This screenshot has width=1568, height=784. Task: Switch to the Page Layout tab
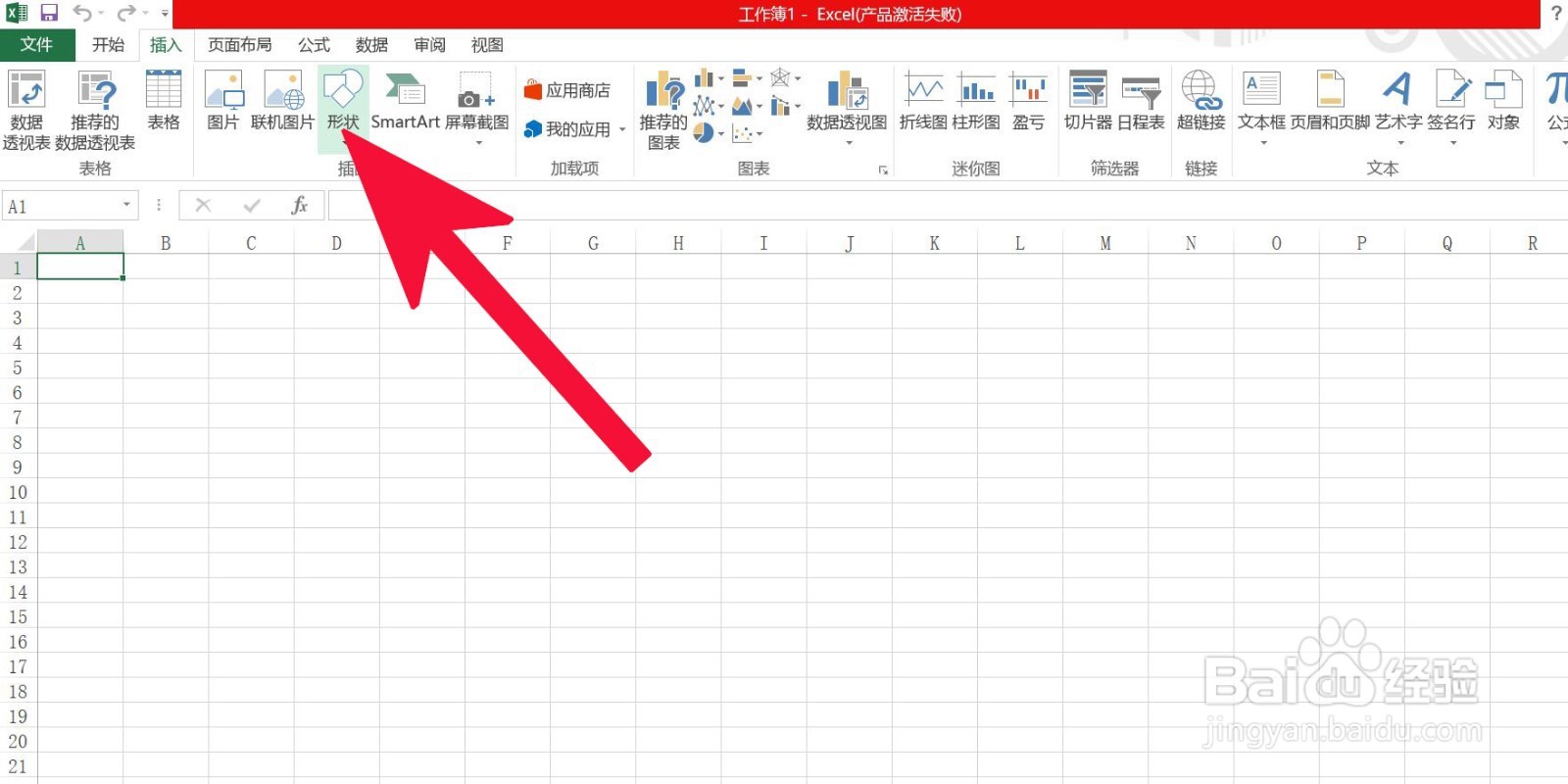coord(239,44)
